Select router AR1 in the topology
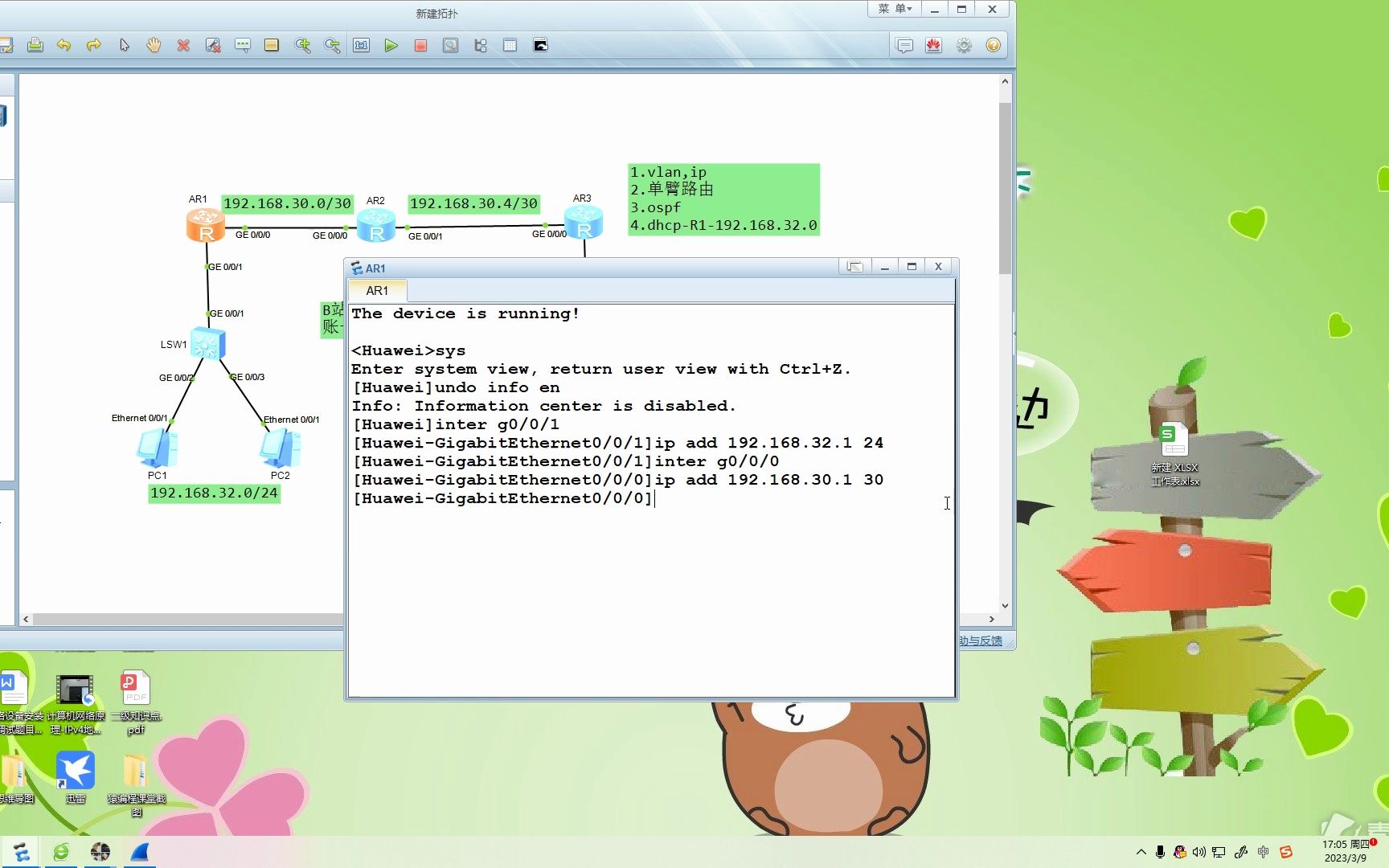The image size is (1389, 868). pyautogui.click(x=206, y=224)
